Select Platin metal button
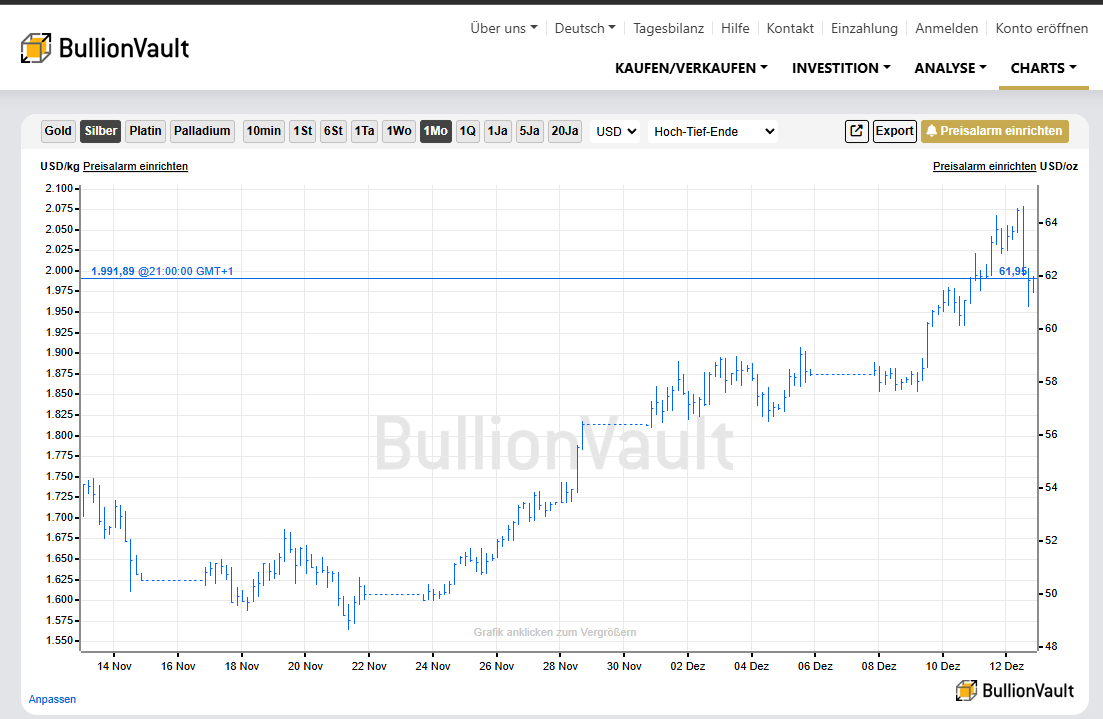This screenshot has width=1103, height=719. (x=146, y=131)
